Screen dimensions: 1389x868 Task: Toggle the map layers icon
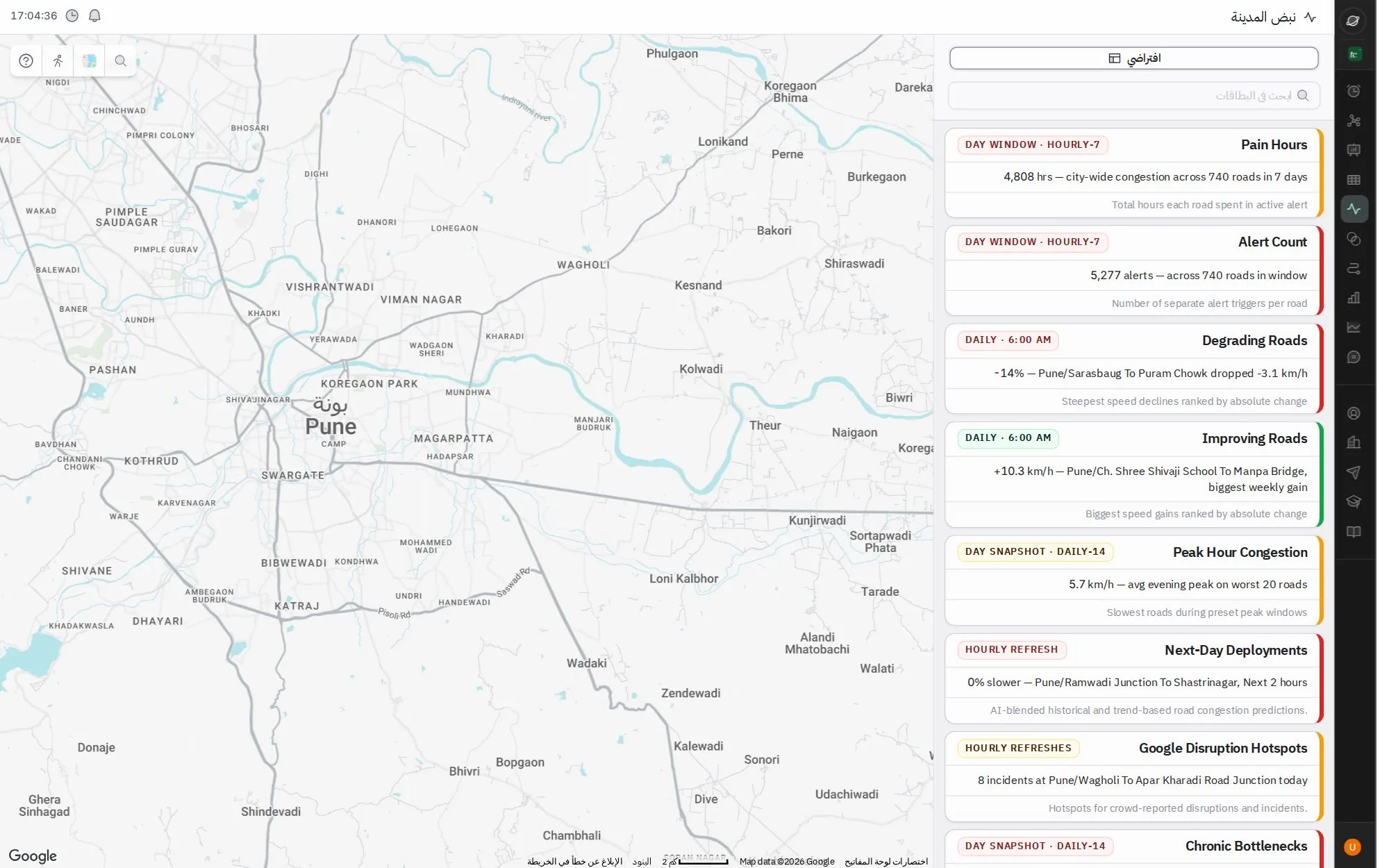coord(89,60)
